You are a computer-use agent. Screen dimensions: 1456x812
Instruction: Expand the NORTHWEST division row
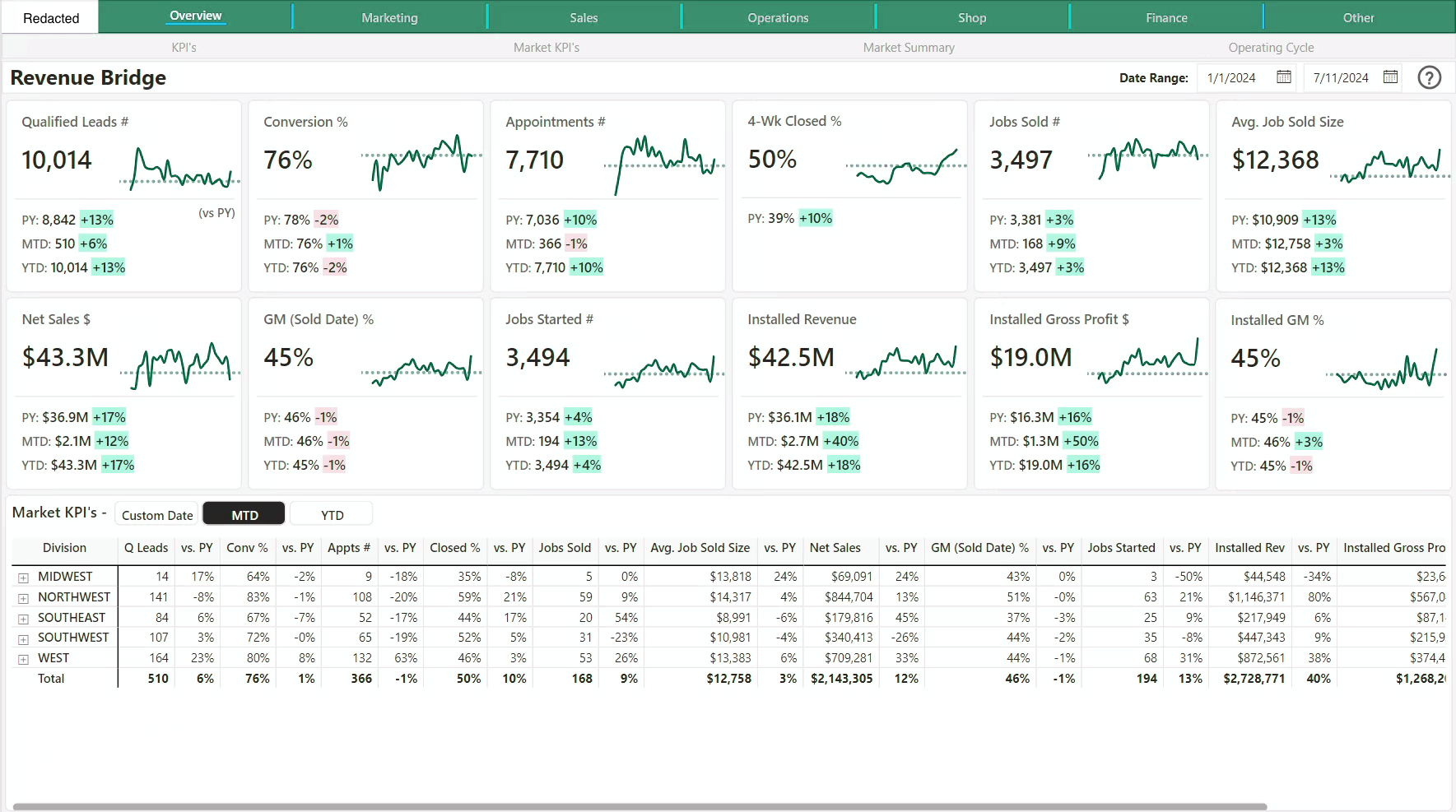click(x=23, y=598)
